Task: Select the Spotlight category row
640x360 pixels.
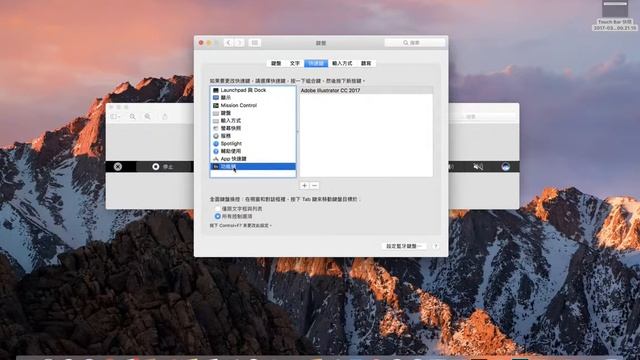Action: [x=253, y=144]
